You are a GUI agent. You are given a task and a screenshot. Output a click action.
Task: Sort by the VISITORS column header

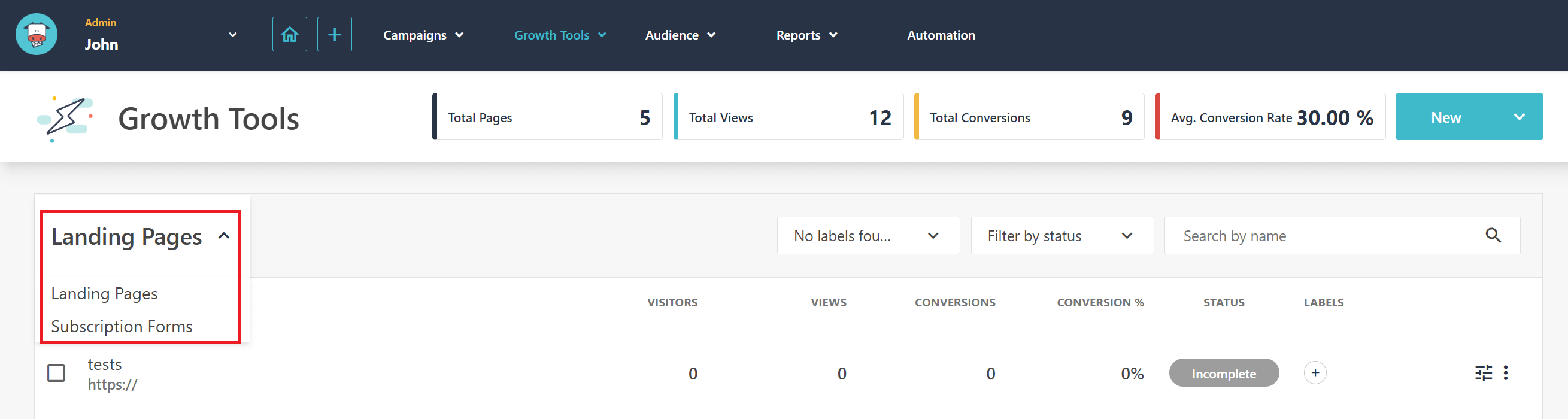672,303
